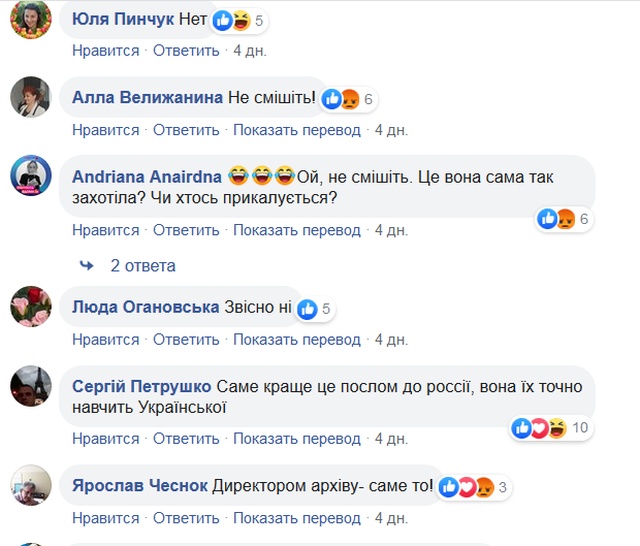Open Алла Велижанина's avatar

(30, 97)
